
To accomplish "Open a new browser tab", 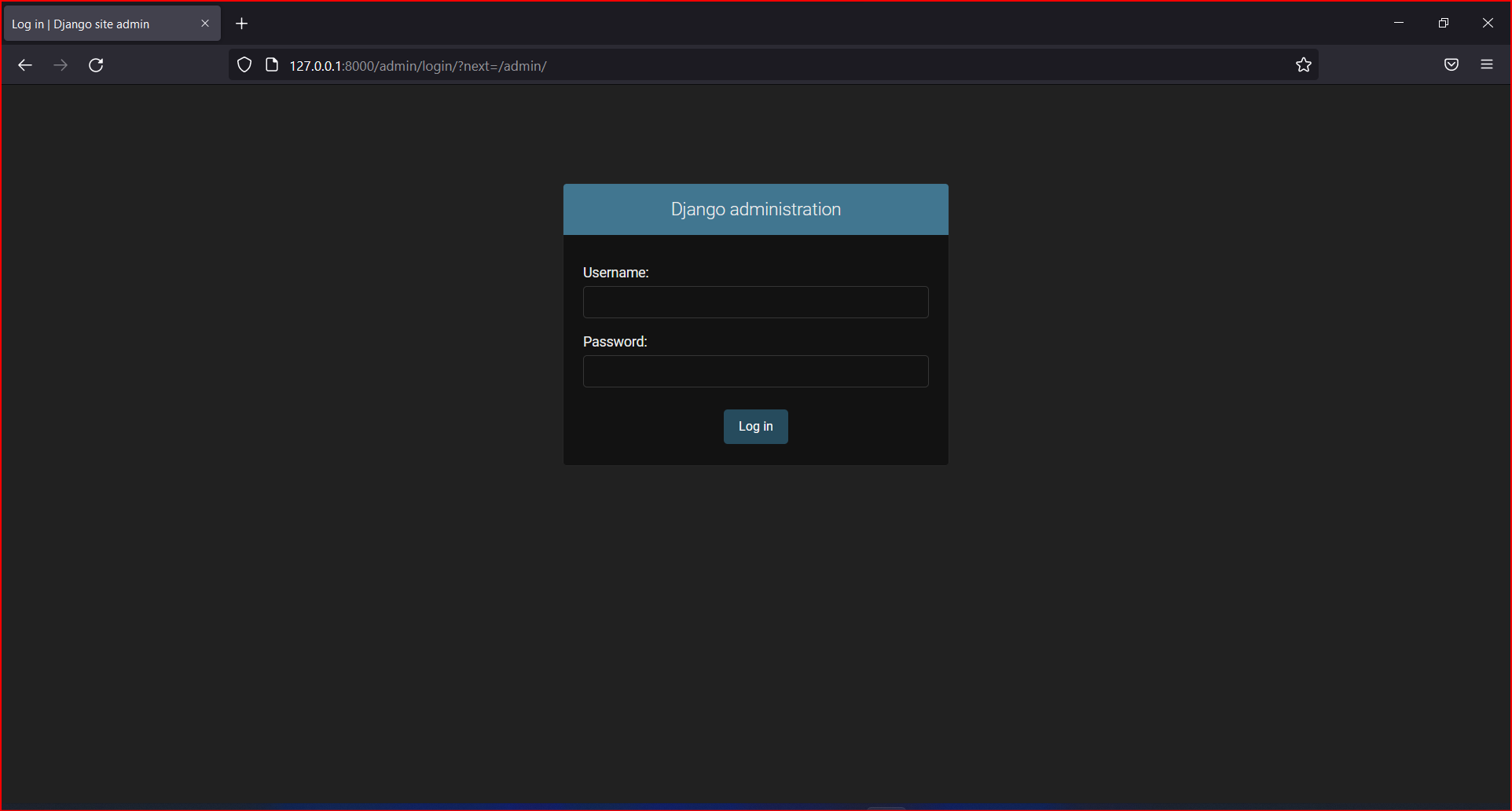I will 242,24.
